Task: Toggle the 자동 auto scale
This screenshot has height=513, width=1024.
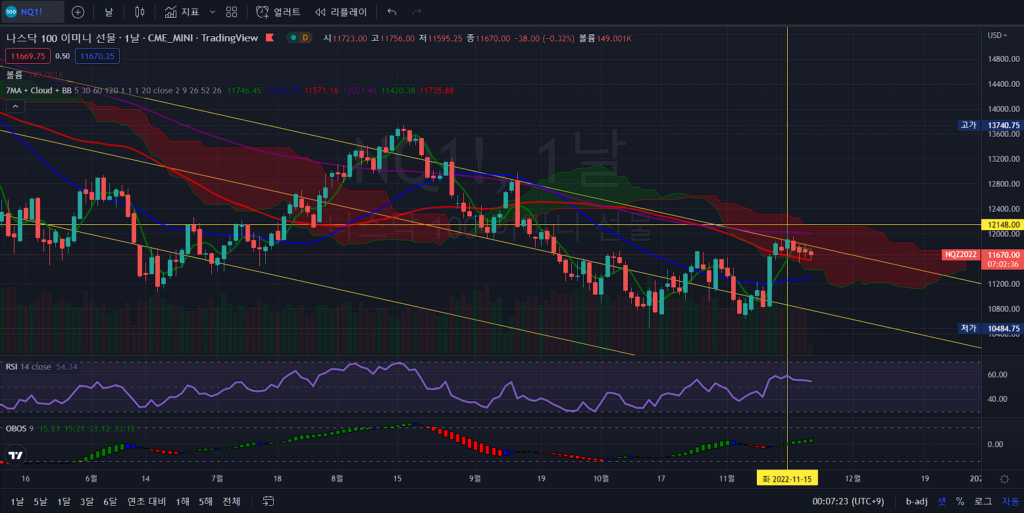Action: pyautogui.click(x=1010, y=501)
